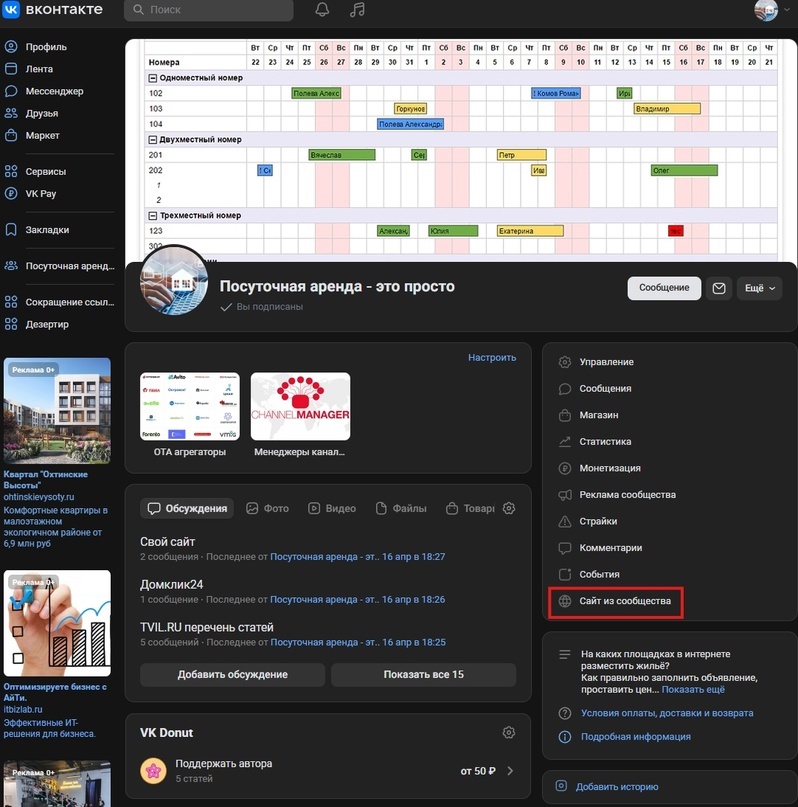Open VK Donut gear settings icon
Screen dimensions: 798x807
(509, 733)
